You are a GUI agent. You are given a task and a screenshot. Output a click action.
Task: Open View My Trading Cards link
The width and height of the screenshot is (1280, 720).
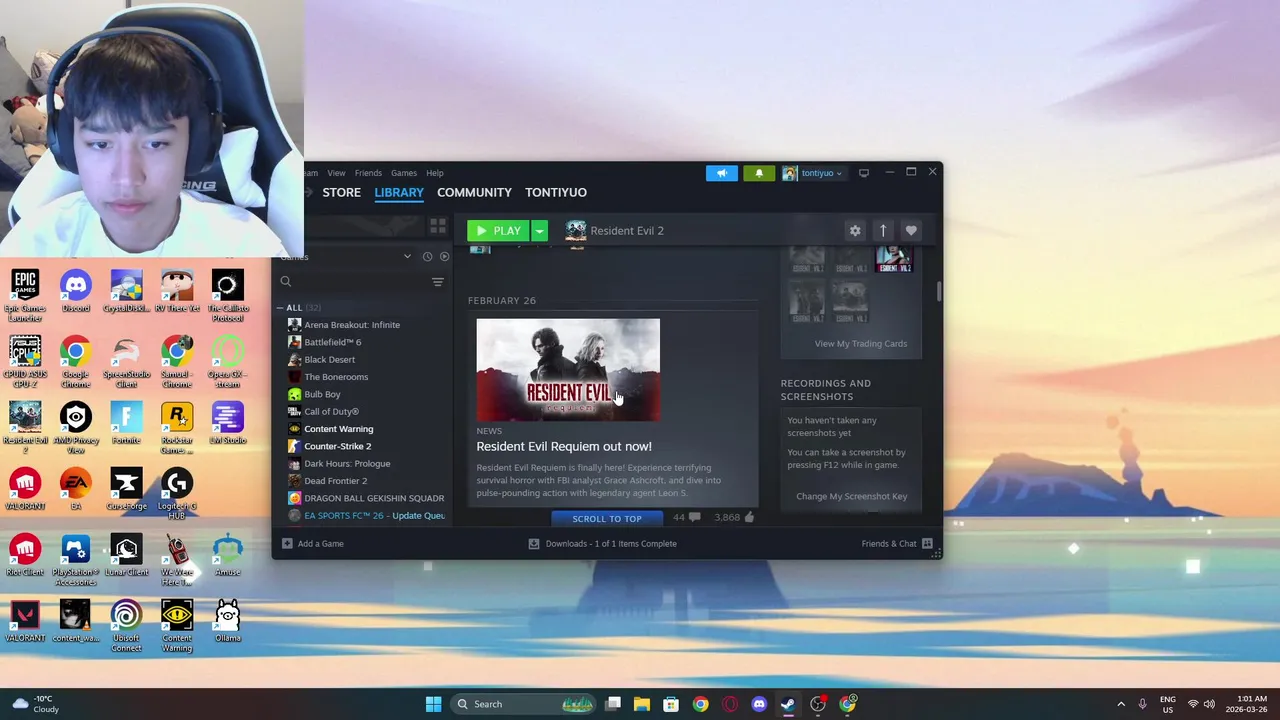pos(861,344)
